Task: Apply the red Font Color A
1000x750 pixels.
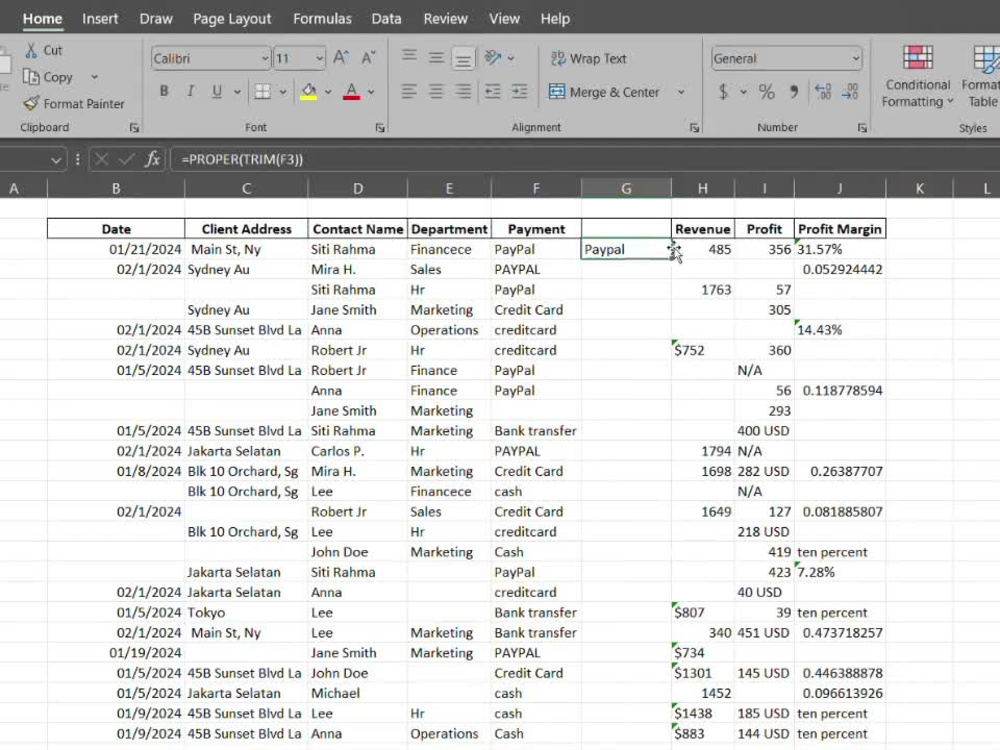Action: pyautogui.click(x=351, y=92)
